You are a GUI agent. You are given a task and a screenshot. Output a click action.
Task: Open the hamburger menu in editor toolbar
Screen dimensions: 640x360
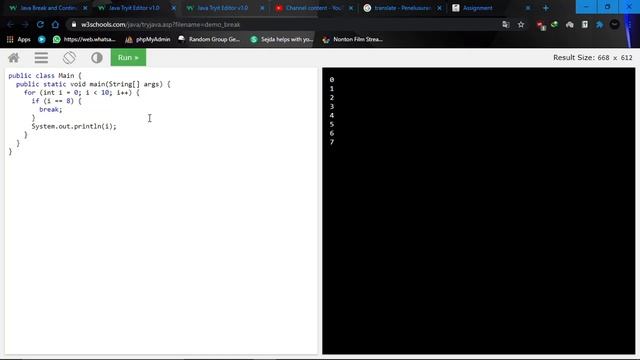(x=41, y=58)
